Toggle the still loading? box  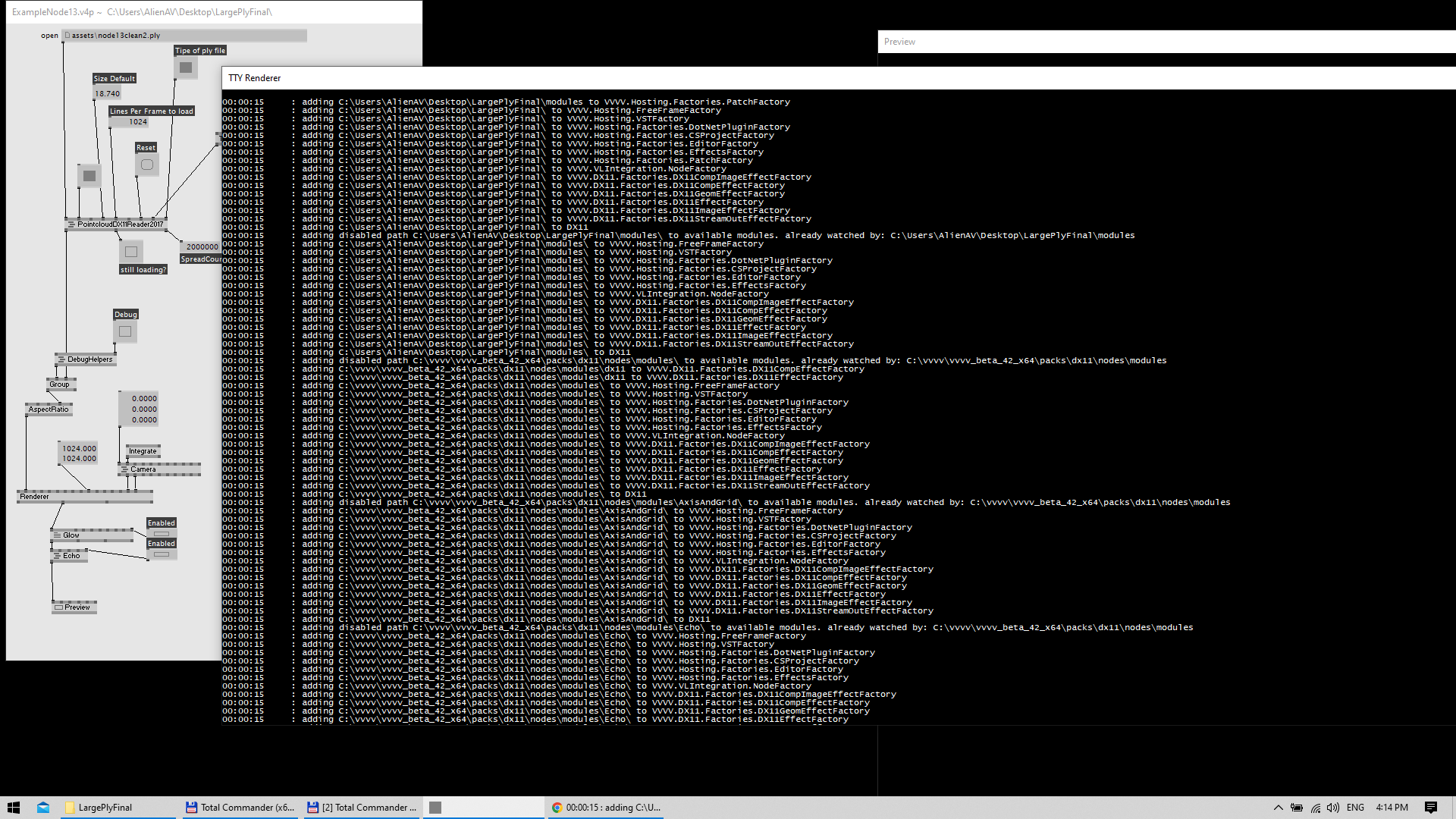point(131,252)
